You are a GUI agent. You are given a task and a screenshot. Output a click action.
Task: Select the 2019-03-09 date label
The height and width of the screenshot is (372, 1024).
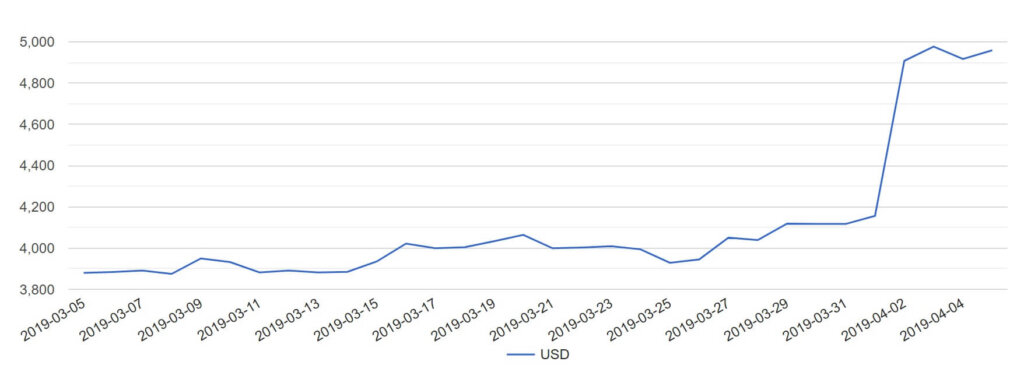point(173,318)
